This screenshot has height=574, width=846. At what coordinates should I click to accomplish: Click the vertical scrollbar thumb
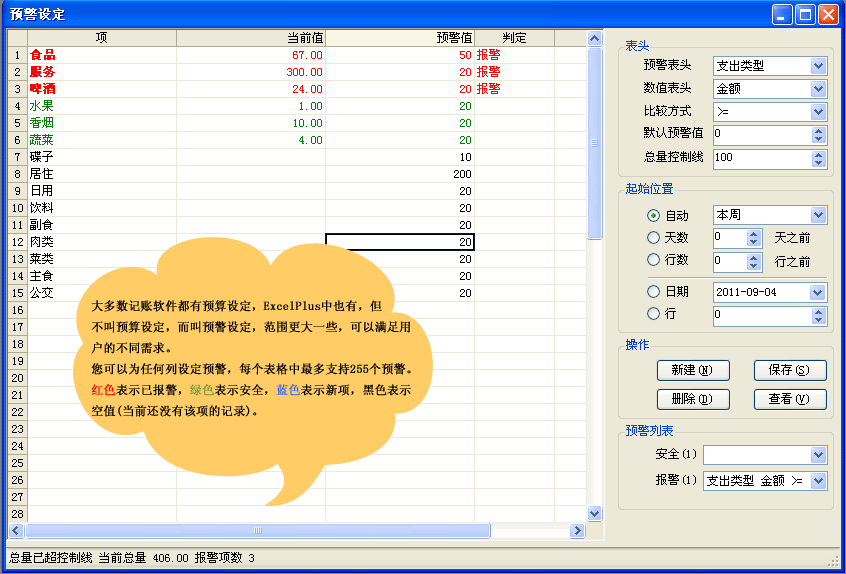[x=595, y=143]
